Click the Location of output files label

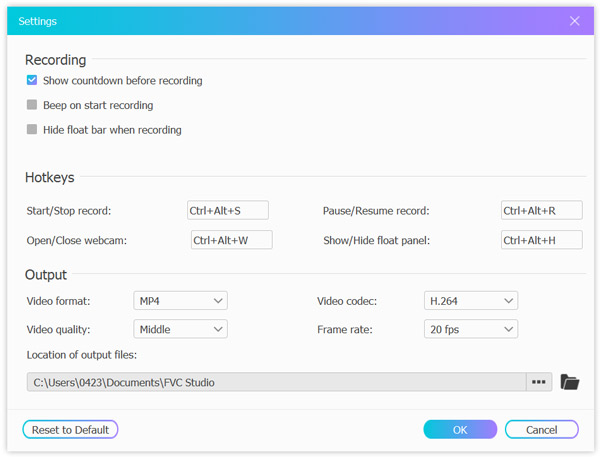click(82, 355)
